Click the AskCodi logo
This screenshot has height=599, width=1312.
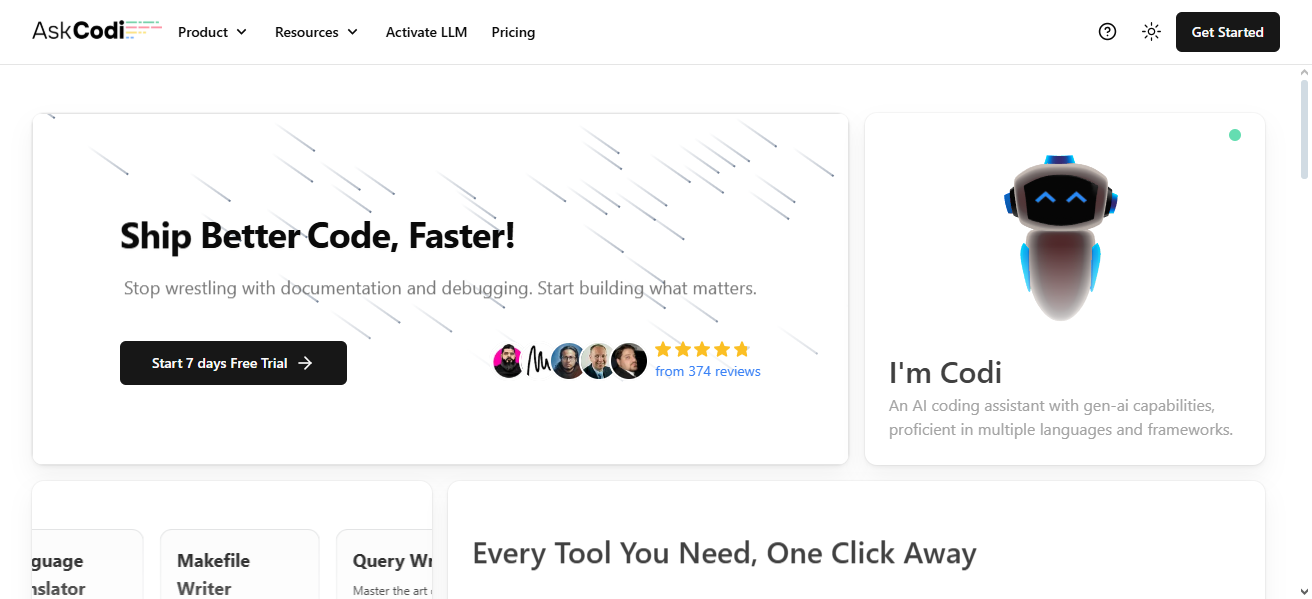click(96, 31)
